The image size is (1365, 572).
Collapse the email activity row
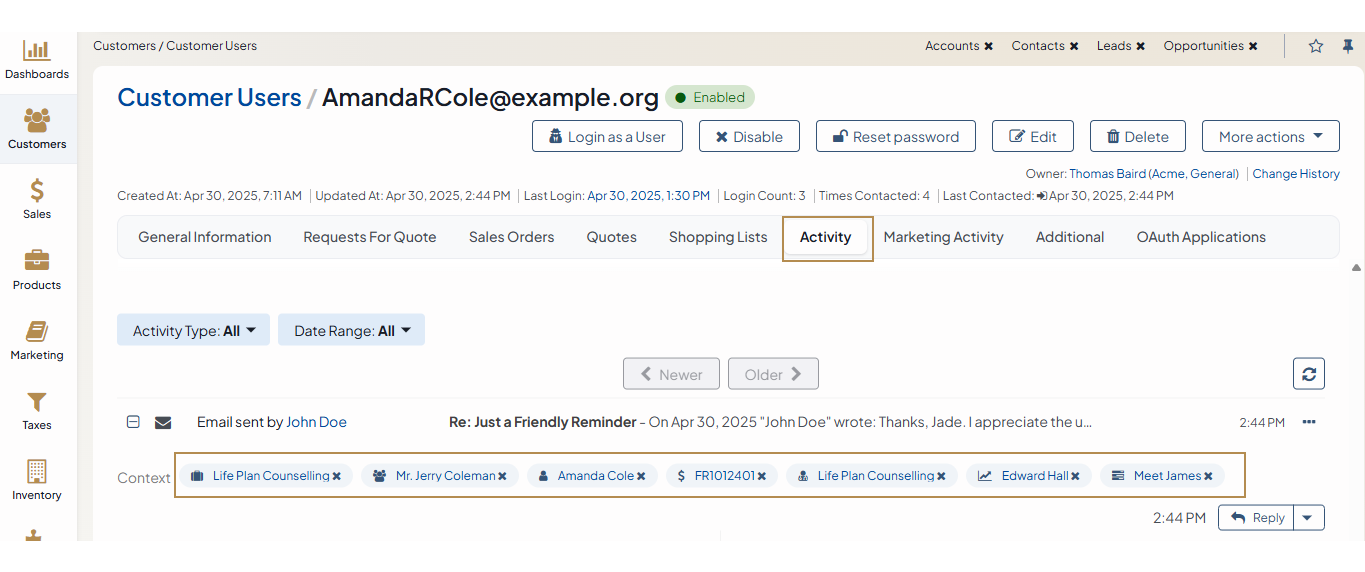pyautogui.click(x=133, y=422)
